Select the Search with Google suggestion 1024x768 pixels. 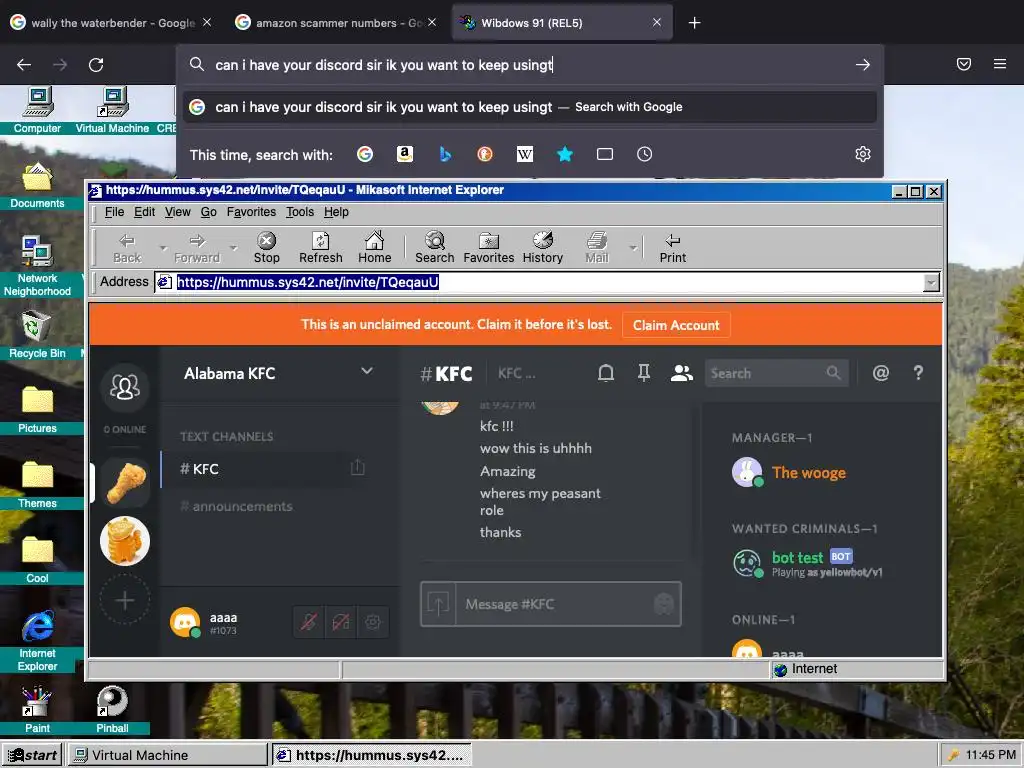530,107
